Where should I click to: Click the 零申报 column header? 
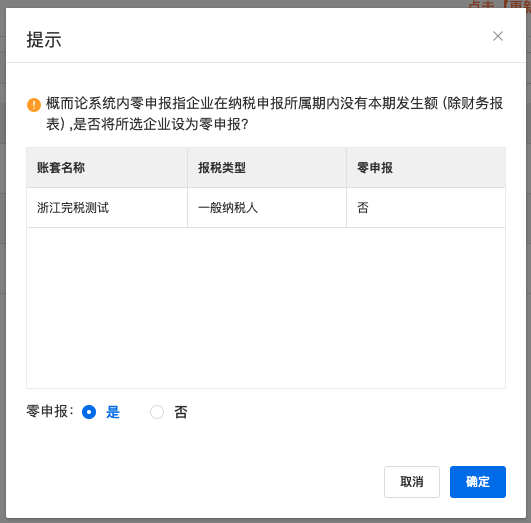[x=426, y=167]
